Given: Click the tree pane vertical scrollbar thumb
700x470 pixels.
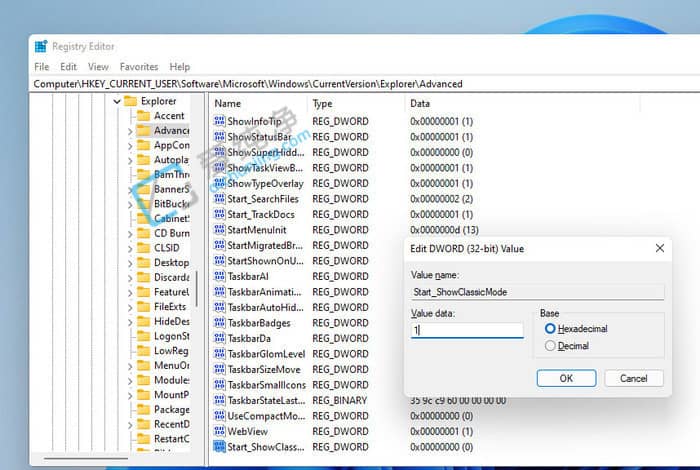Looking at the screenshot, I should tap(196, 288).
